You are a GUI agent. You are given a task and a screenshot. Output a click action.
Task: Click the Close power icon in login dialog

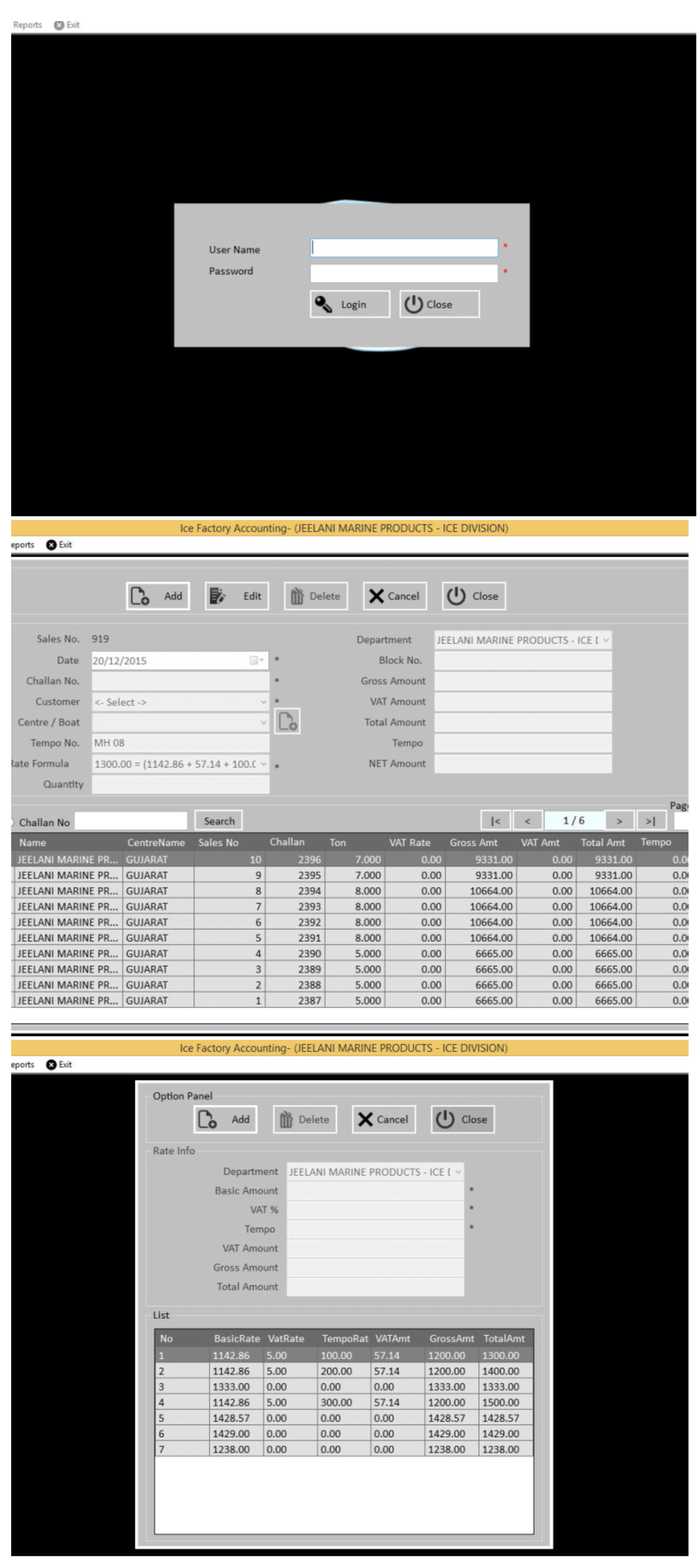[x=439, y=304]
